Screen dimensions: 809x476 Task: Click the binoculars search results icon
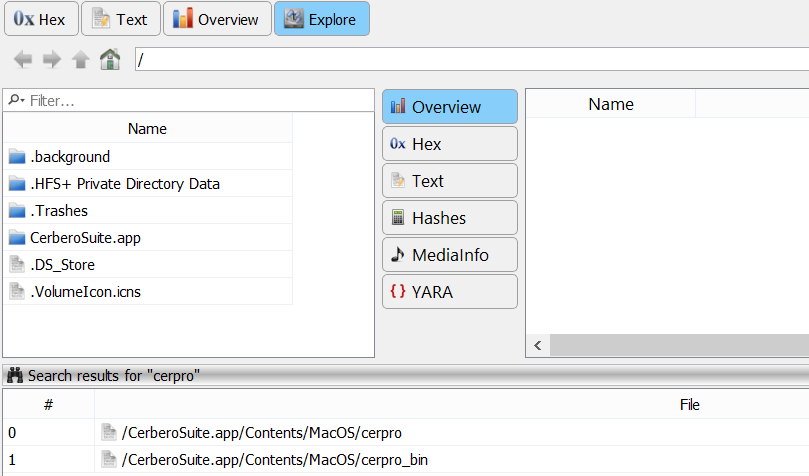pos(15,375)
